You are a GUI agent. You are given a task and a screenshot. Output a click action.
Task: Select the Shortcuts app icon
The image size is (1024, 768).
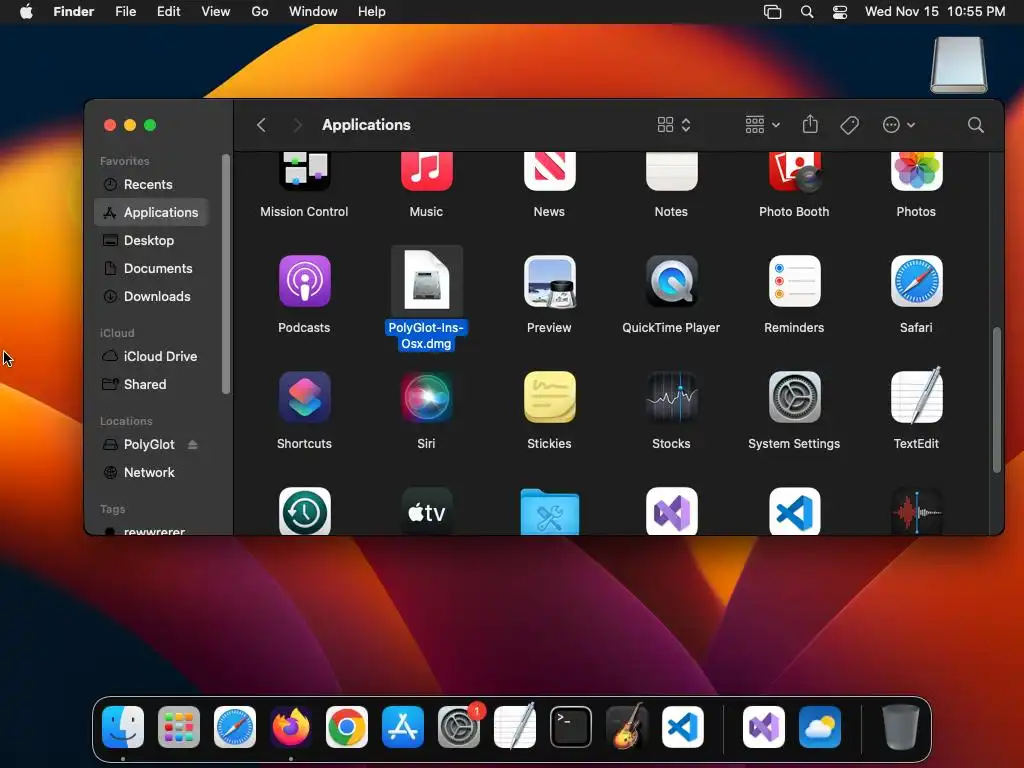point(304,397)
